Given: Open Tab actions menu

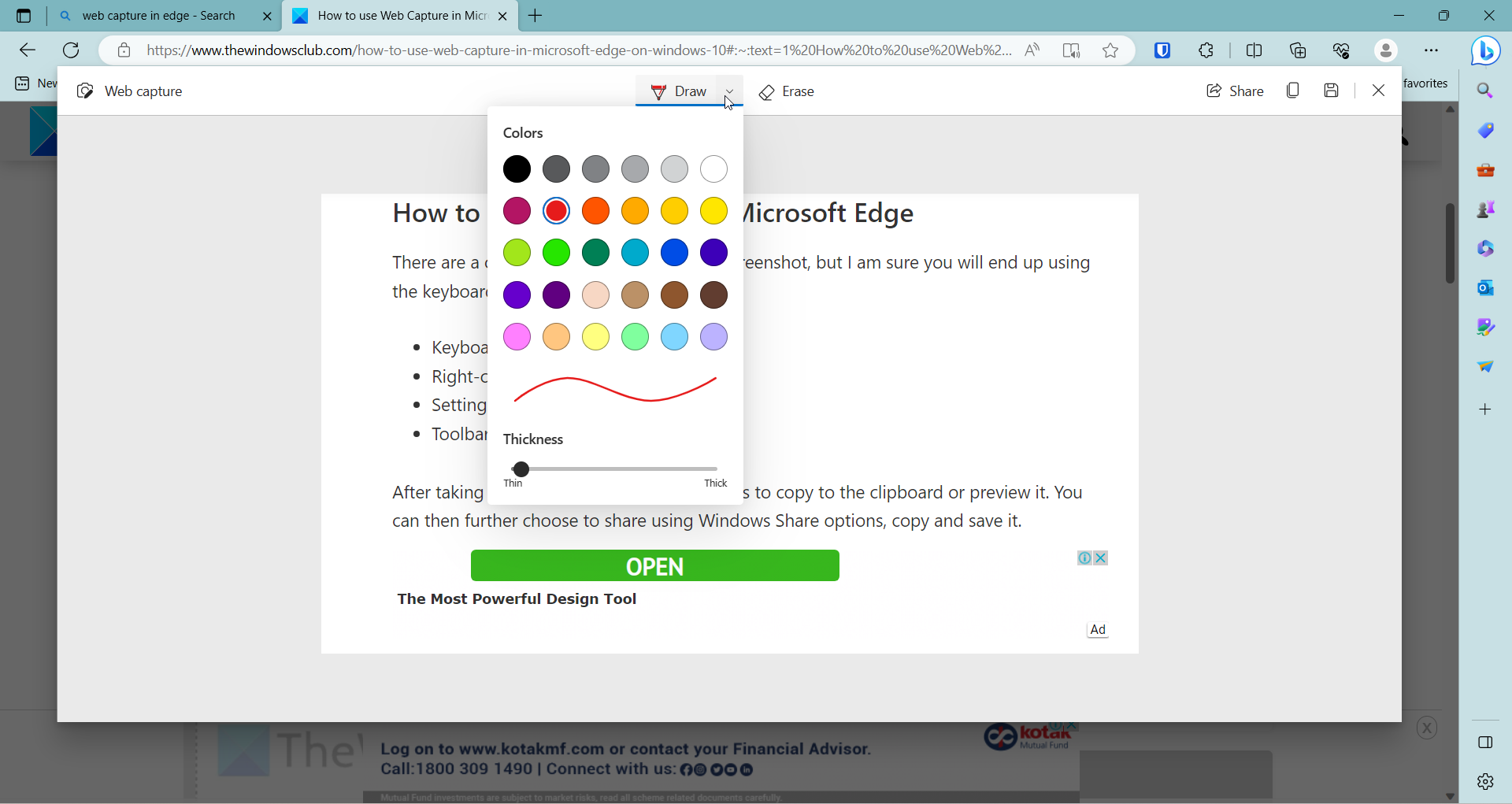Looking at the screenshot, I should (x=24, y=16).
